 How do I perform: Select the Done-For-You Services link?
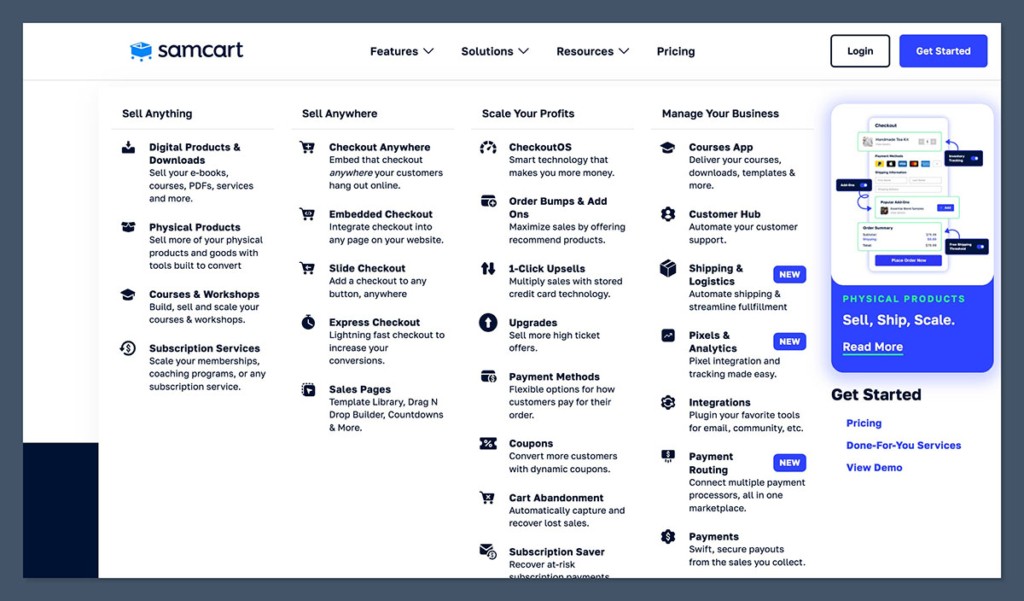[x=903, y=445]
